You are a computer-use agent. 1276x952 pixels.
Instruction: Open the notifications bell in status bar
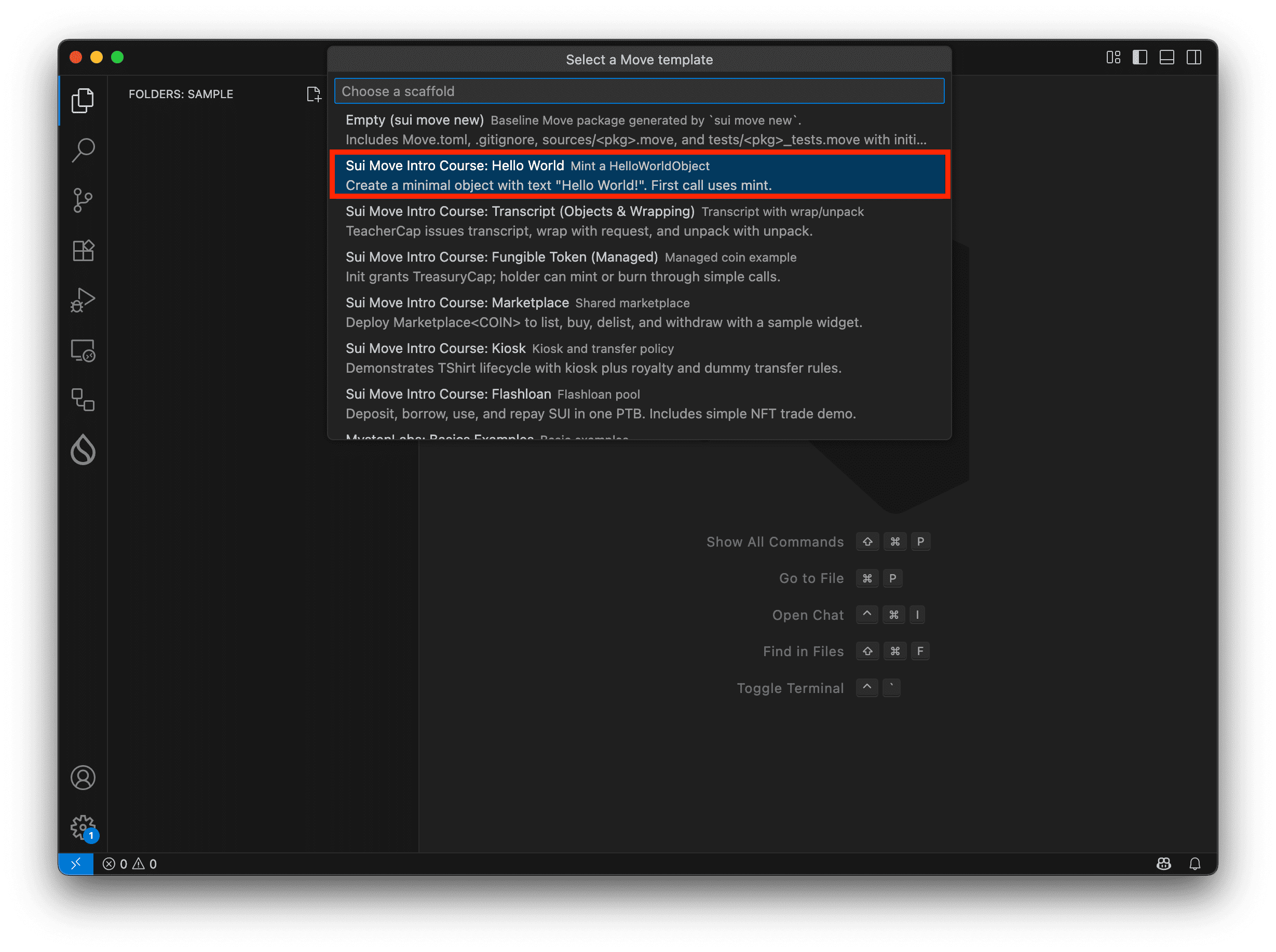point(1194,863)
